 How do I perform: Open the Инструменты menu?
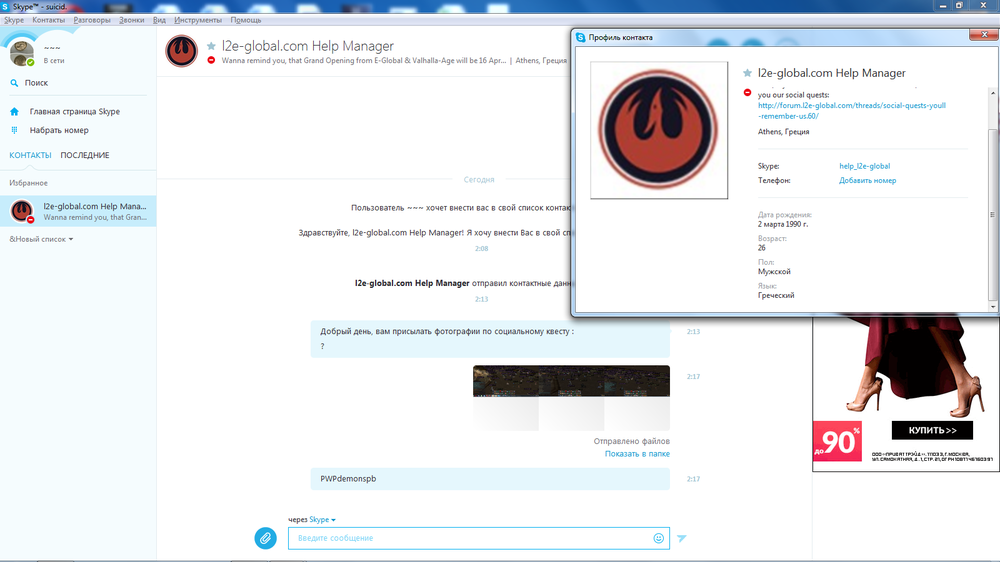pos(198,20)
